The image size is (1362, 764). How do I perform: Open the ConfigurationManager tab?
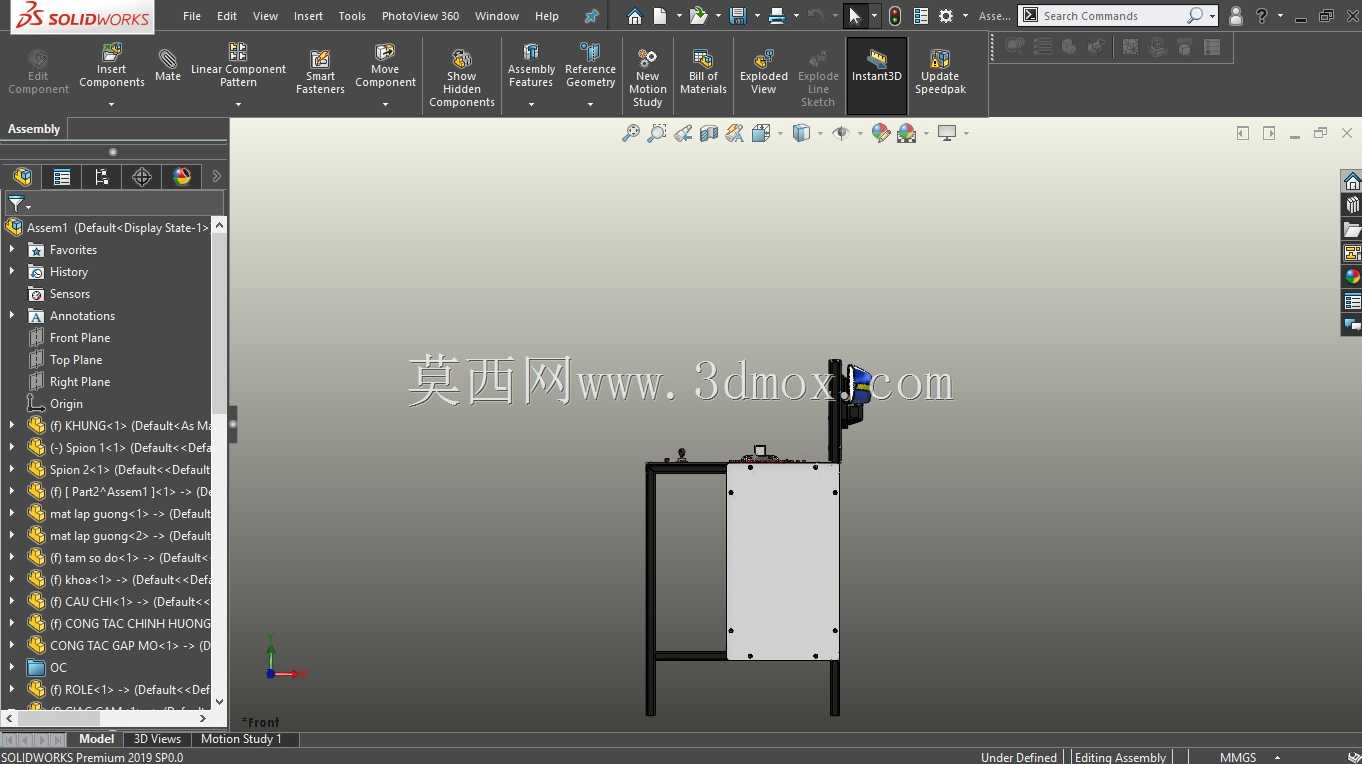102,177
